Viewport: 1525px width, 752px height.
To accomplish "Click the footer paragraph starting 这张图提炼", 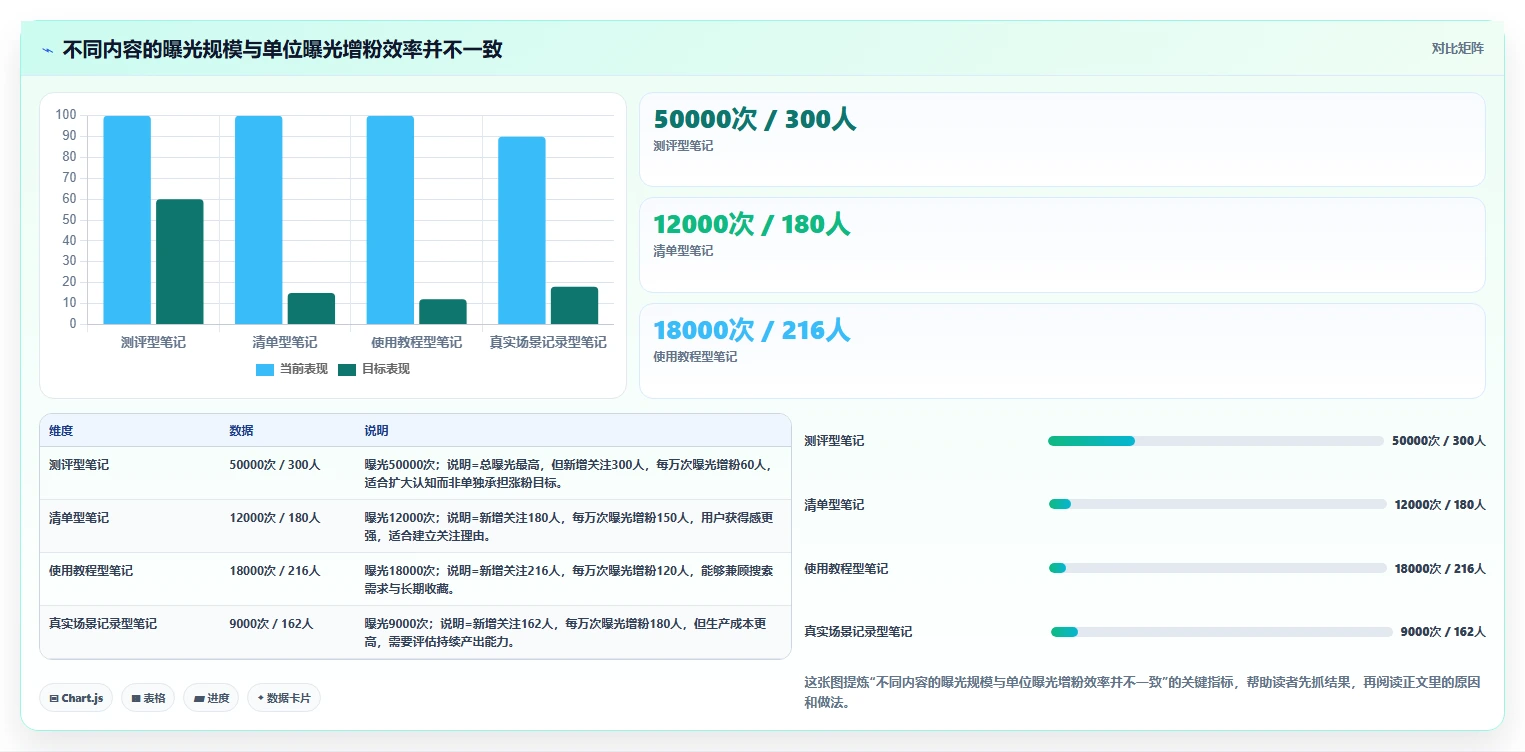I will 1142,692.
